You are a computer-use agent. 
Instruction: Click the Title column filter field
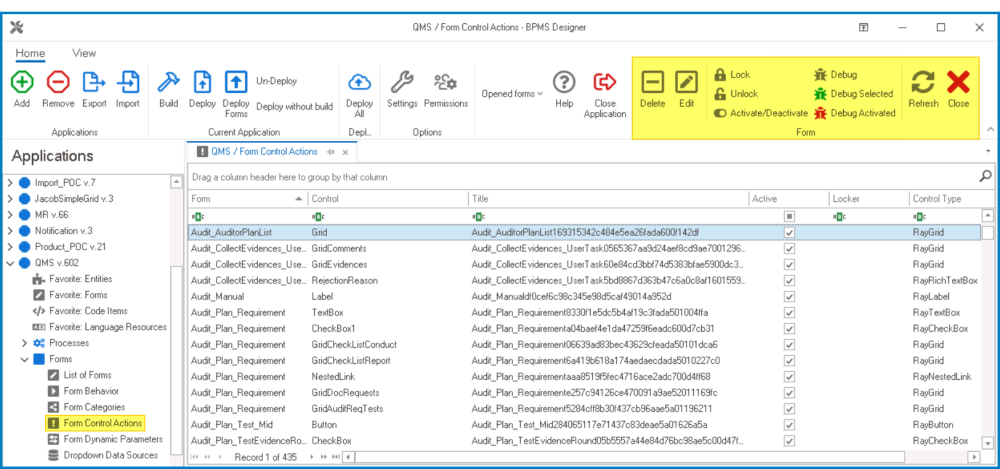tap(608, 216)
